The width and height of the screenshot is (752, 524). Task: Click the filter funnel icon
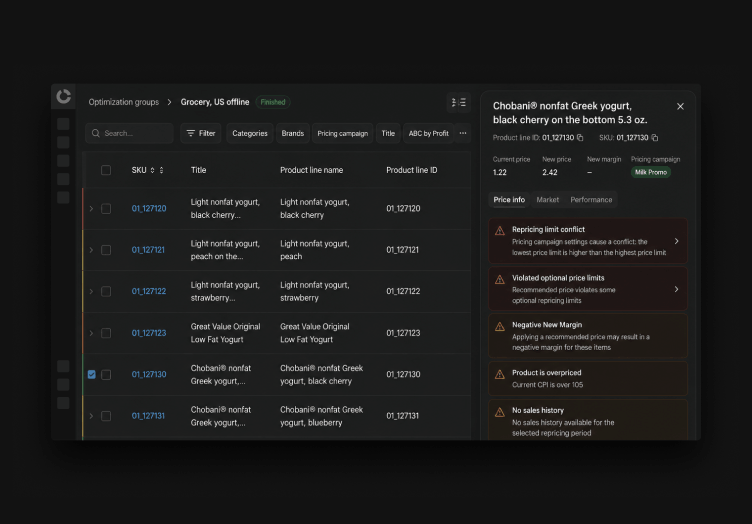coord(191,133)
